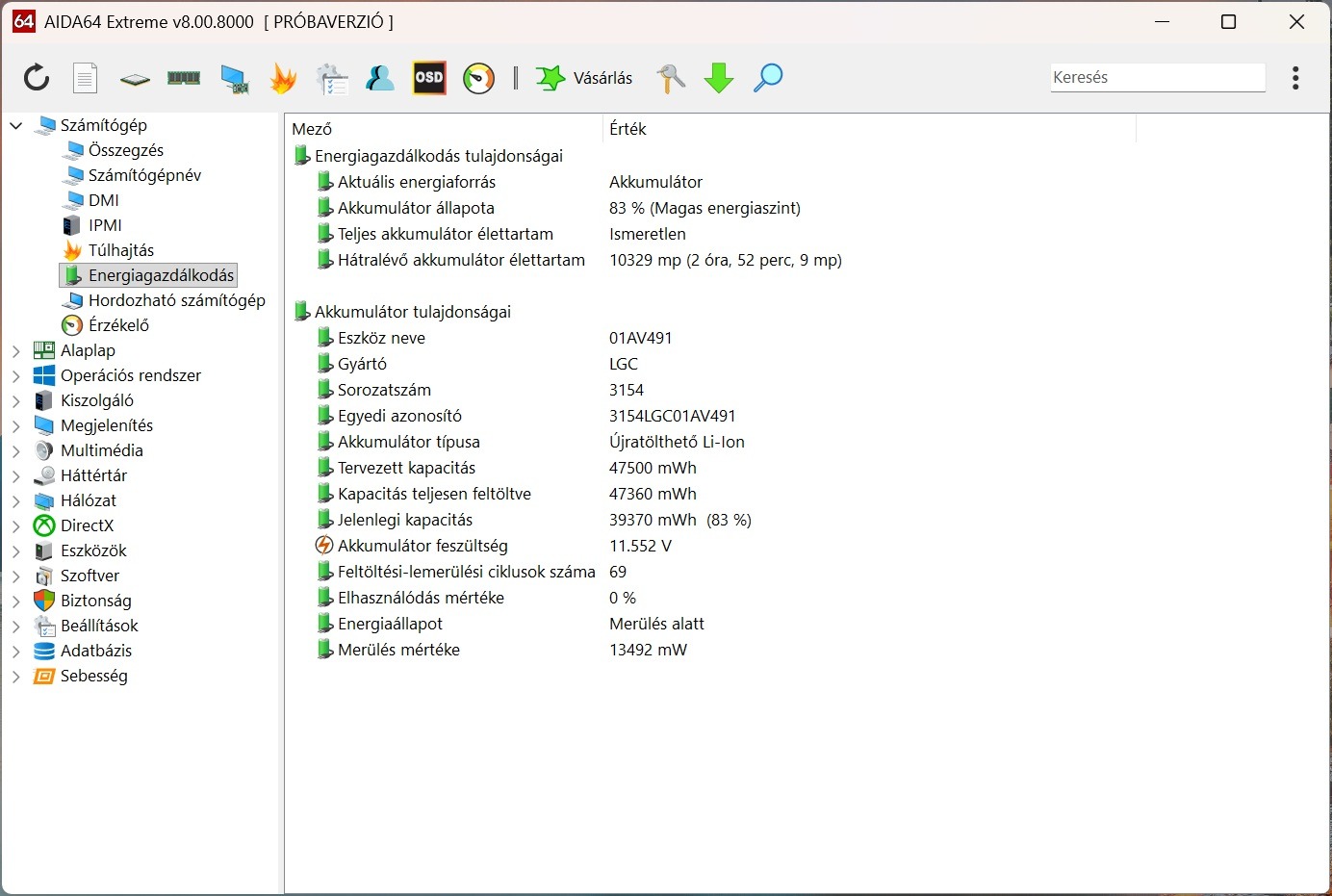Expand the Hálózat tree node
This screenshot has width=1332, height=896.
coord(16,501)
